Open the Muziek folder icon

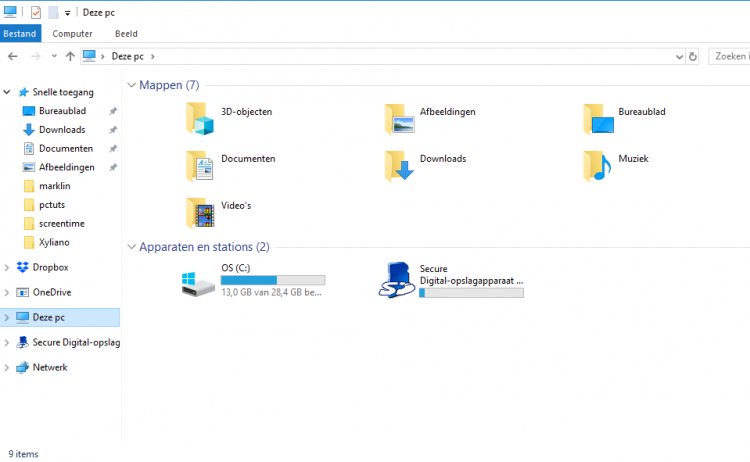(x=598, y=165)
